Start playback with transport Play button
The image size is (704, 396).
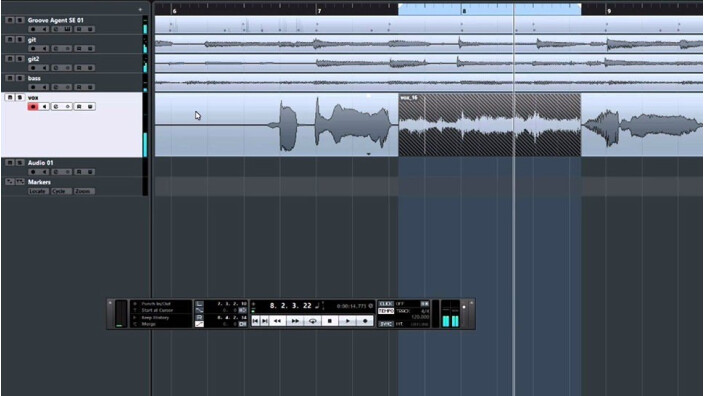348,321
